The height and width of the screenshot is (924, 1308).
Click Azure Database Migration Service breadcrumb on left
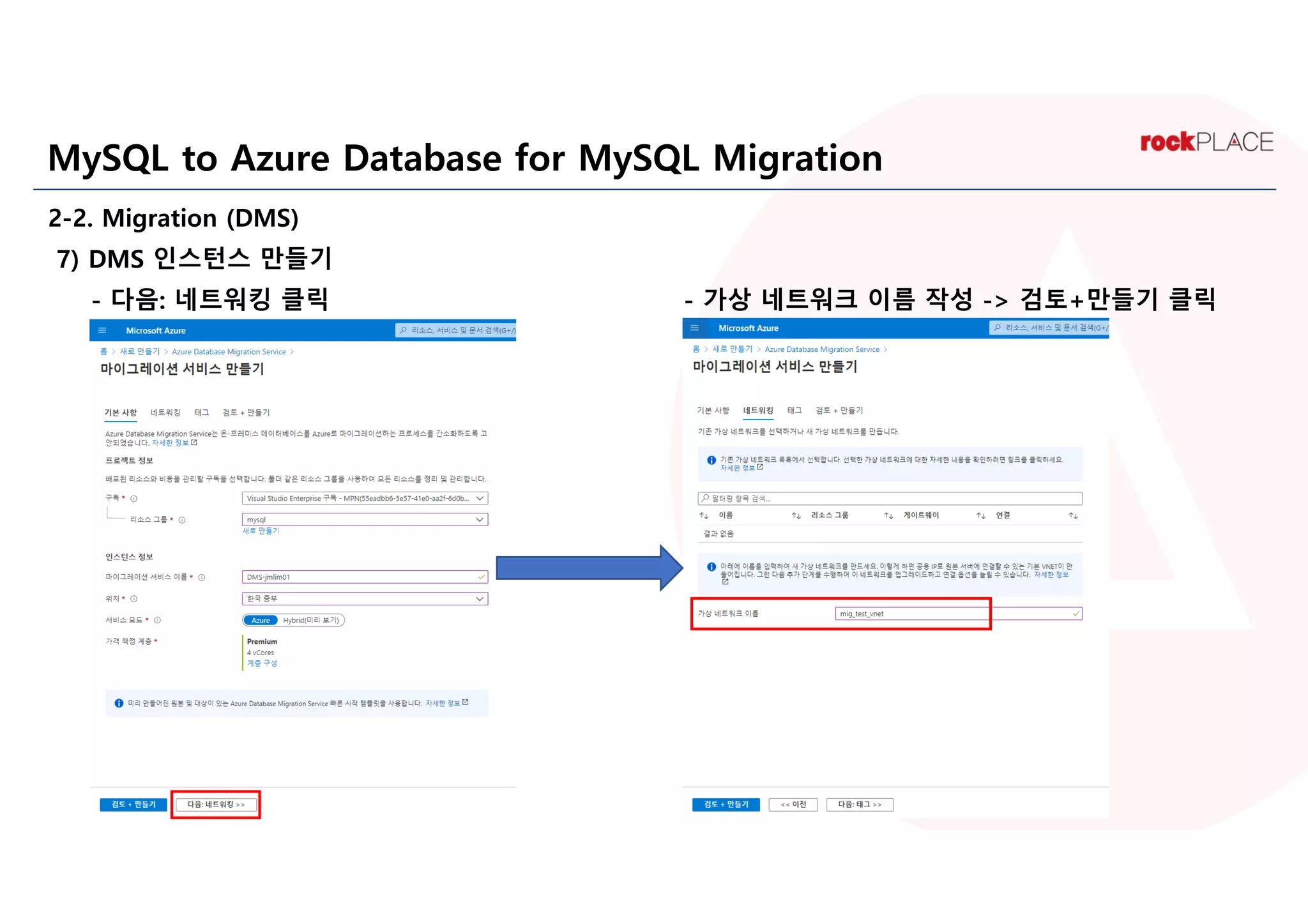[229, 351]
